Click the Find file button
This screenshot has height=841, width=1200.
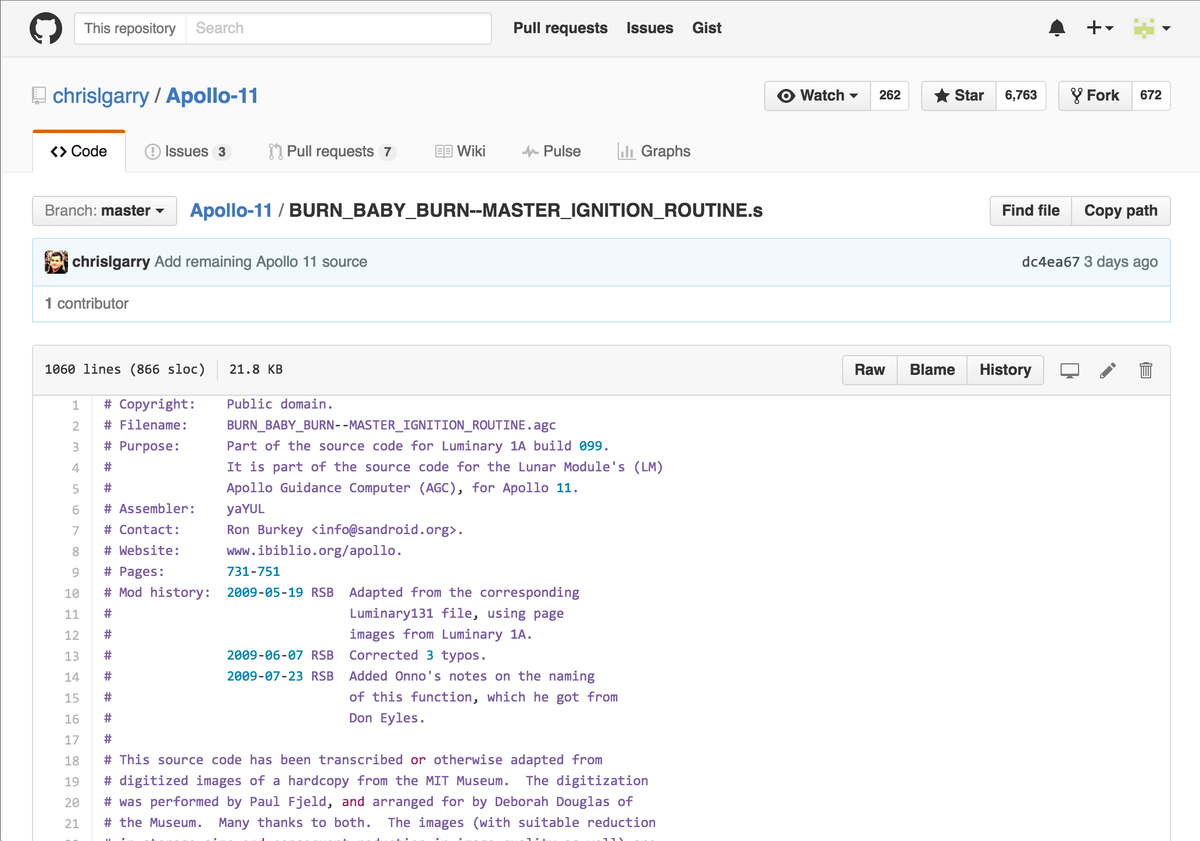coord(1030,210)
